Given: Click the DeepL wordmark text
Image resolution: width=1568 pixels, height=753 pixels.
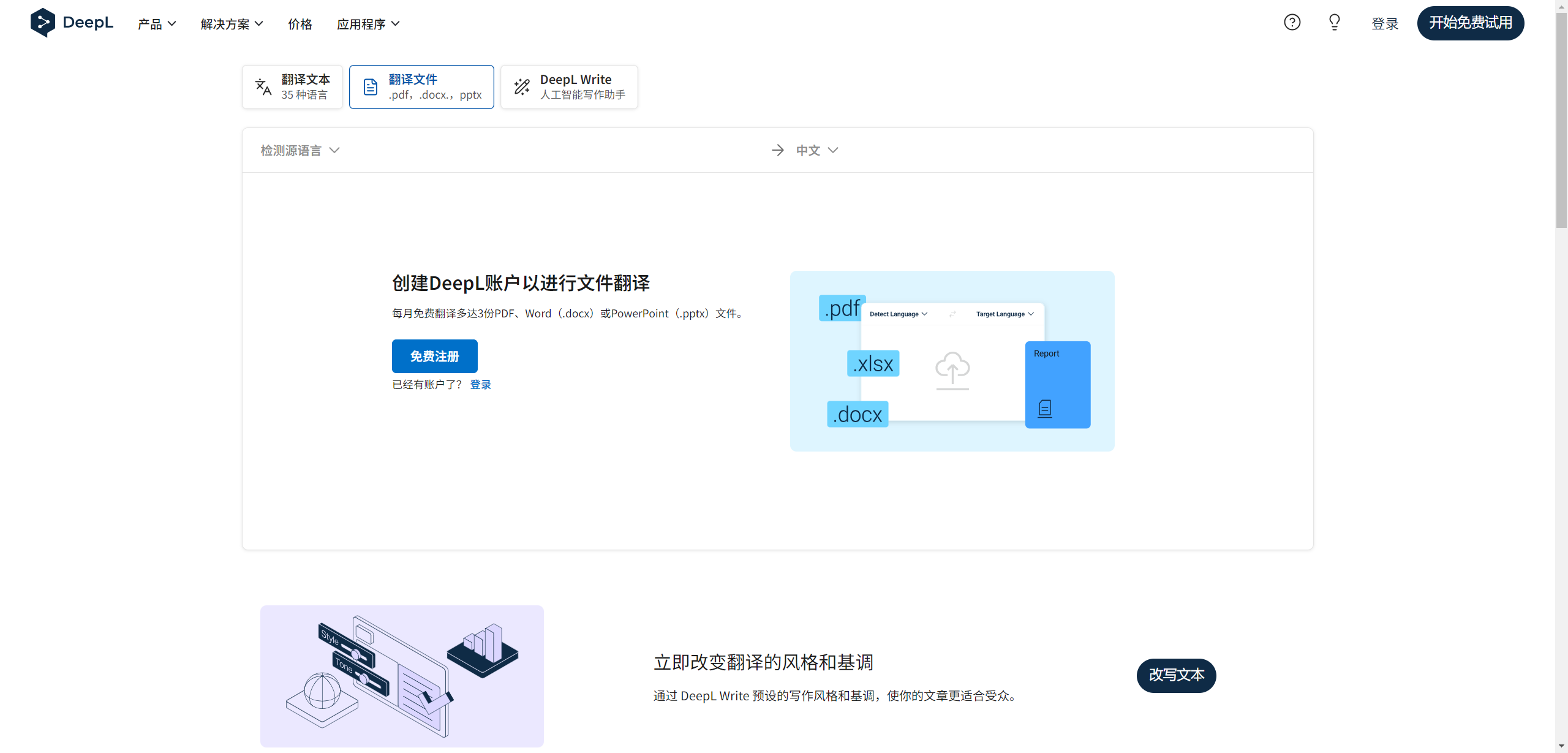Looking at the screenshot, I should pyautogui.click(x=88, y=23).
